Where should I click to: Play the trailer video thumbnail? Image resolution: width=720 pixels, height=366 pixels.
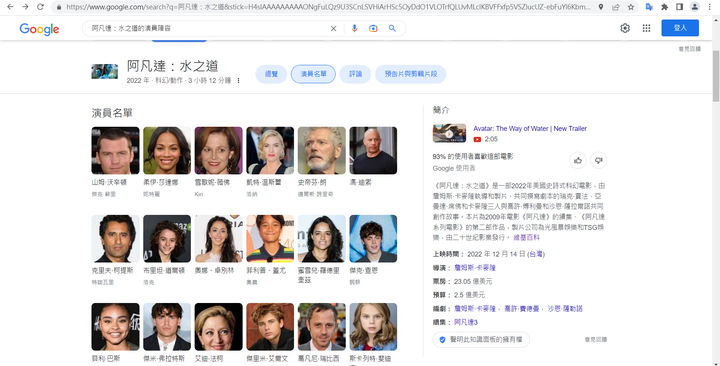pos(449,134)
